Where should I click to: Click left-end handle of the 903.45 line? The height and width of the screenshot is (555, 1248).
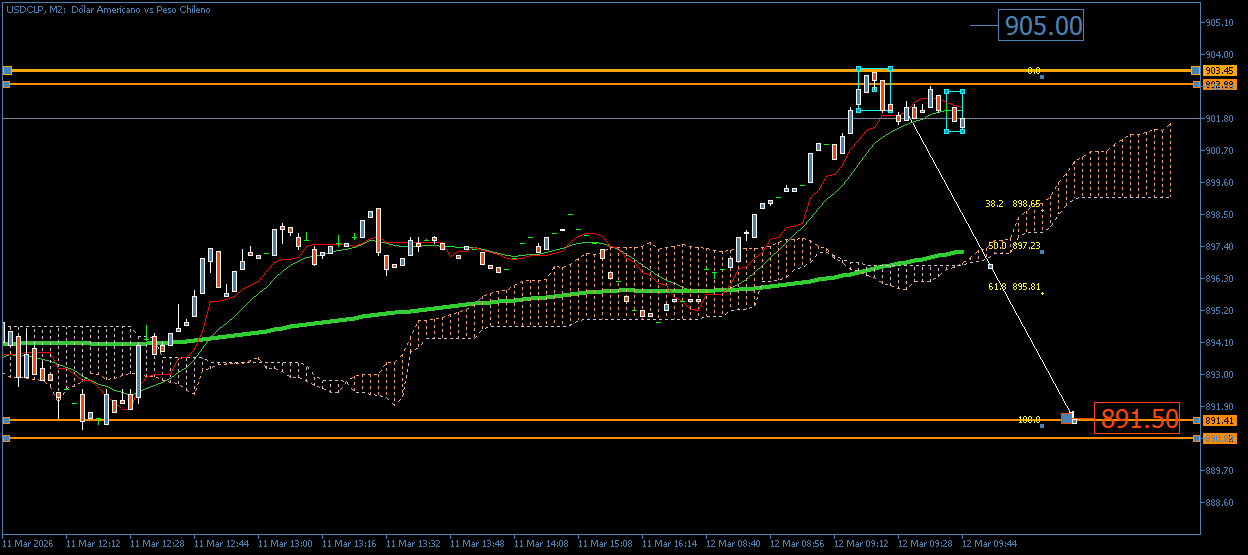7,71
